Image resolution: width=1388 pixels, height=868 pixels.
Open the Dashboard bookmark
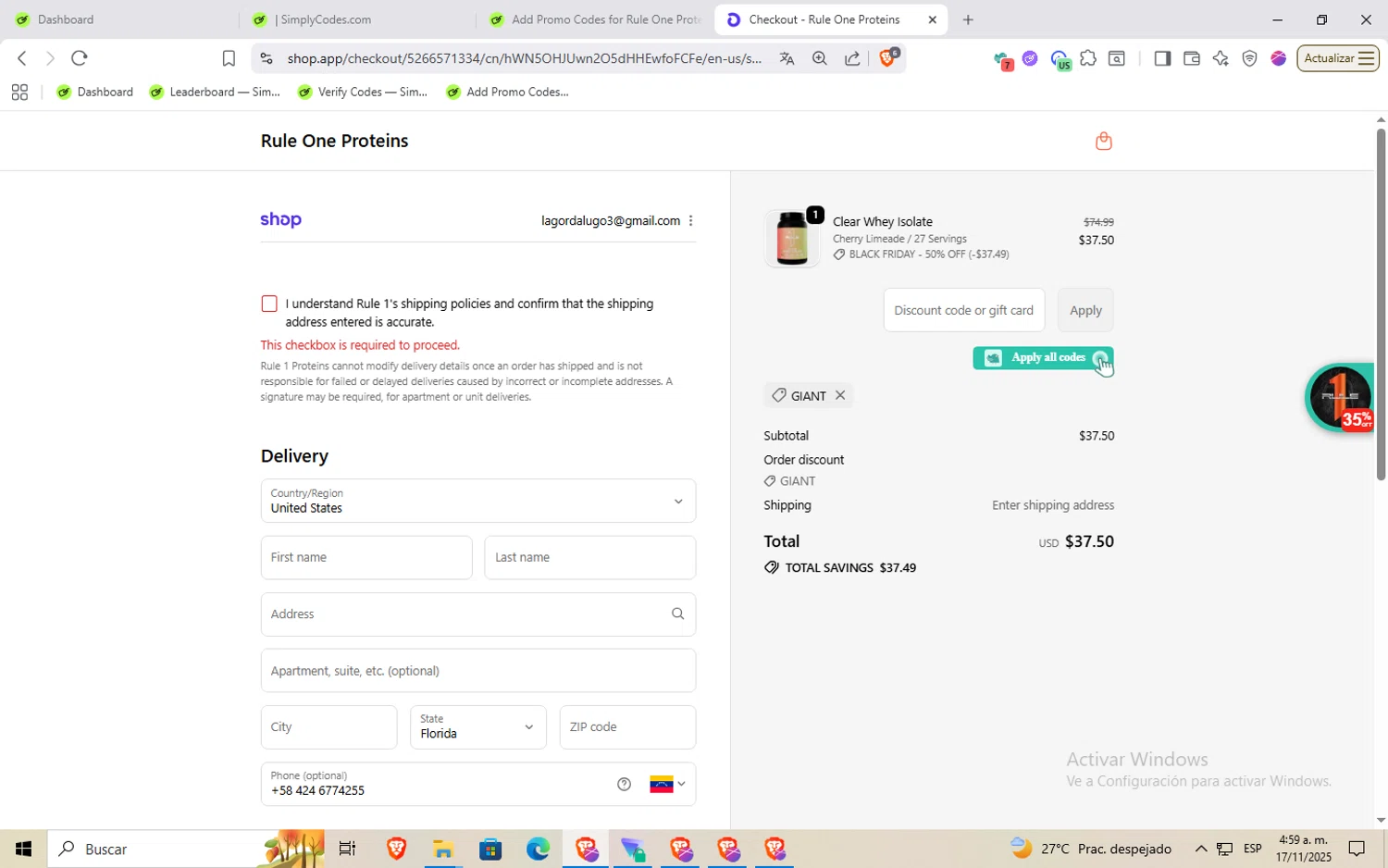pos(95,92)
